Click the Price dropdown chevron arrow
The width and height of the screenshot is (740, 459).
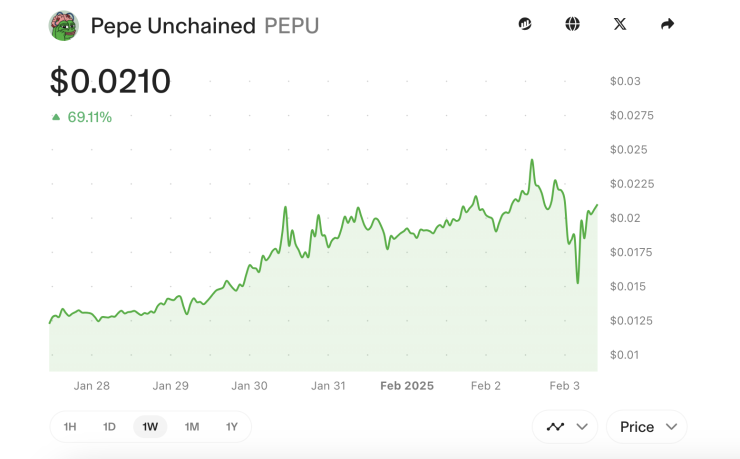coord(671,427)
